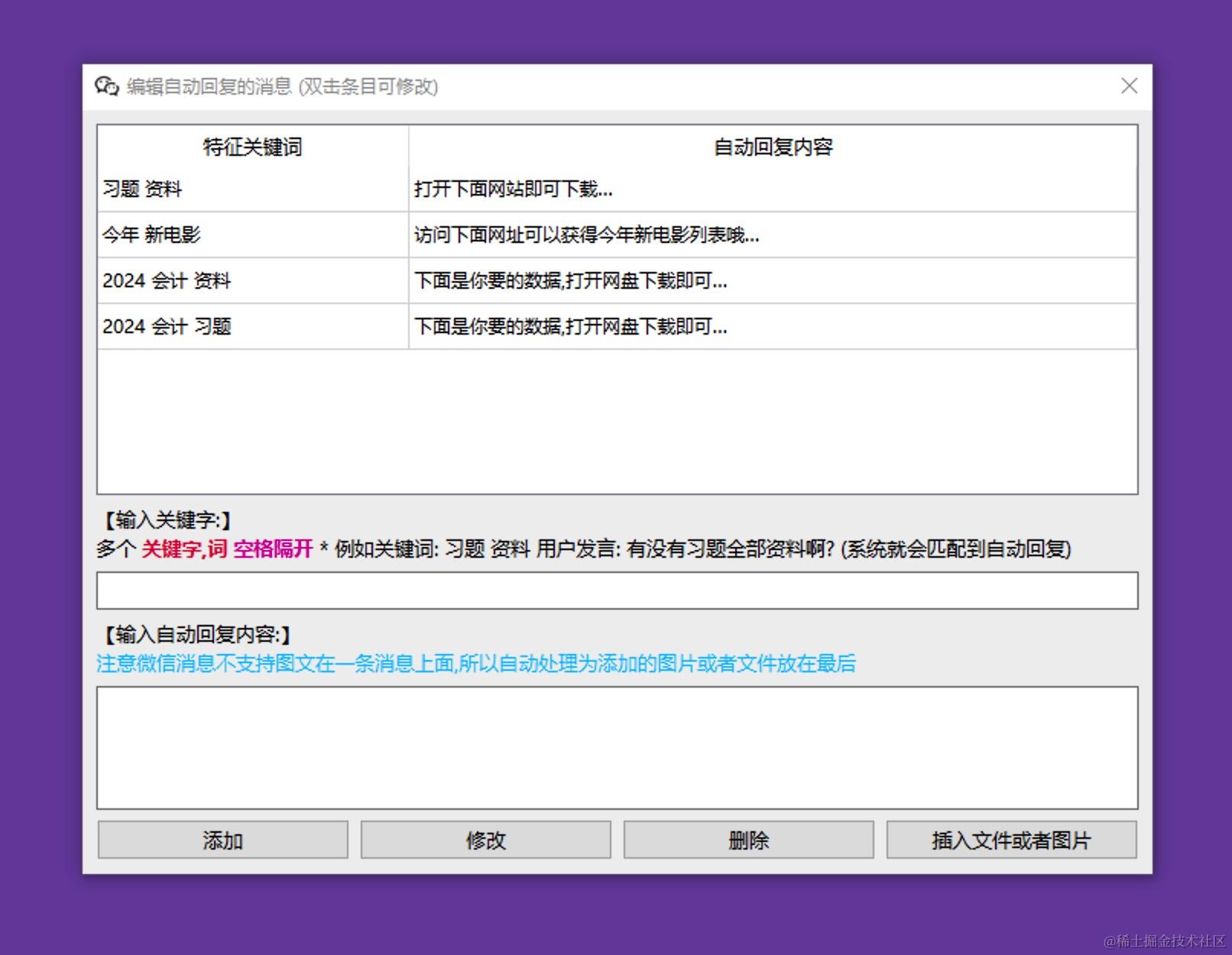Click the chat bubbles icon in title bar
1232x955 pixels.
[x=106, y=86]
